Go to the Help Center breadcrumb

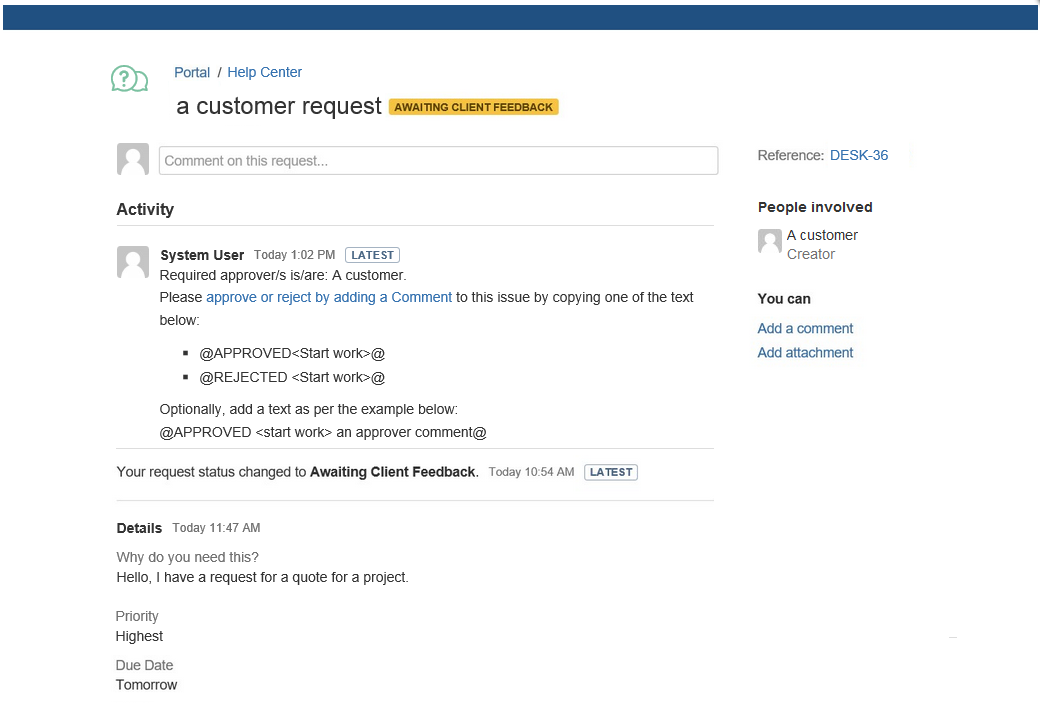click(264, 72)
